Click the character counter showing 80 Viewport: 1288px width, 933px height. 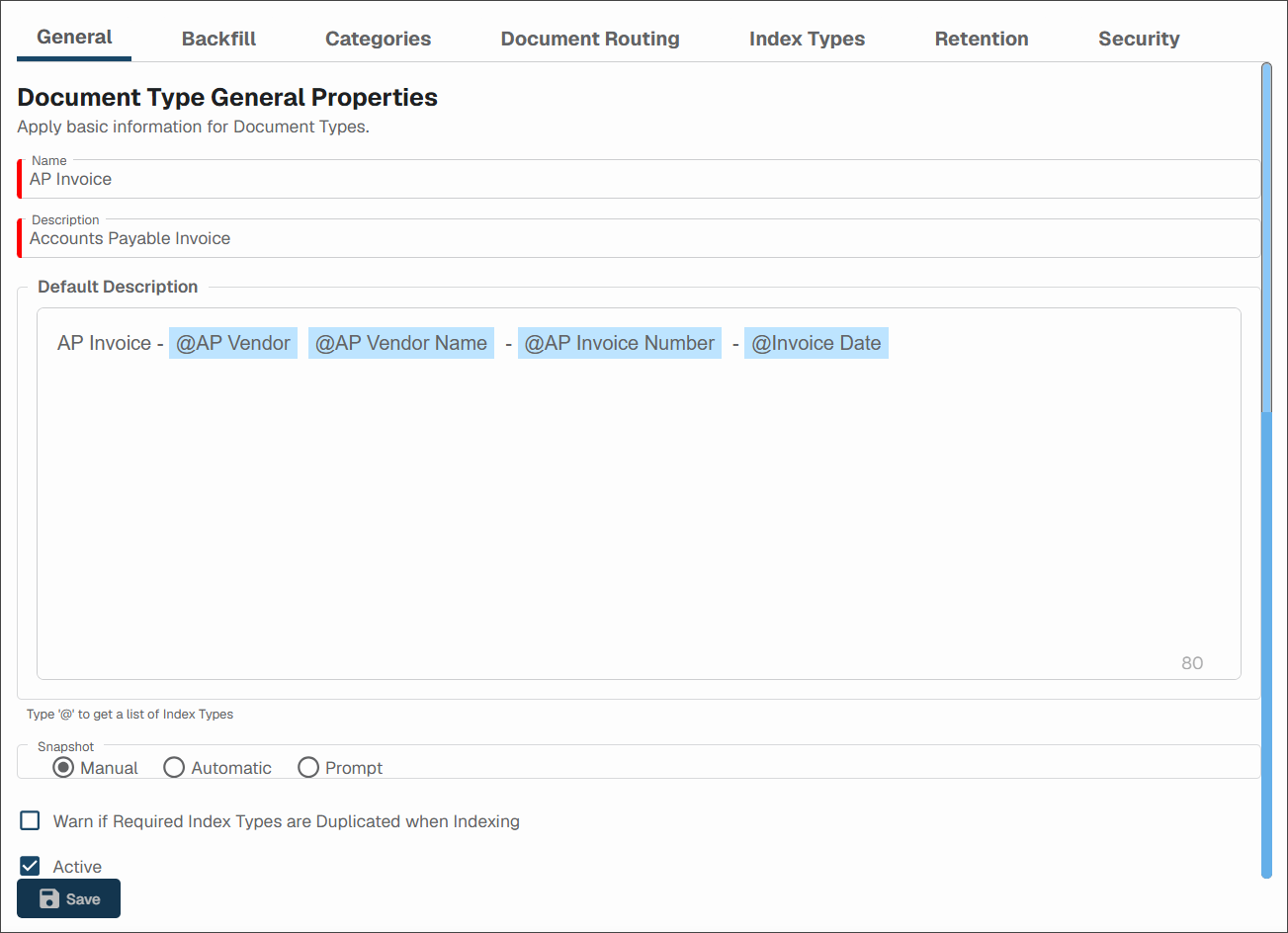1192,663
